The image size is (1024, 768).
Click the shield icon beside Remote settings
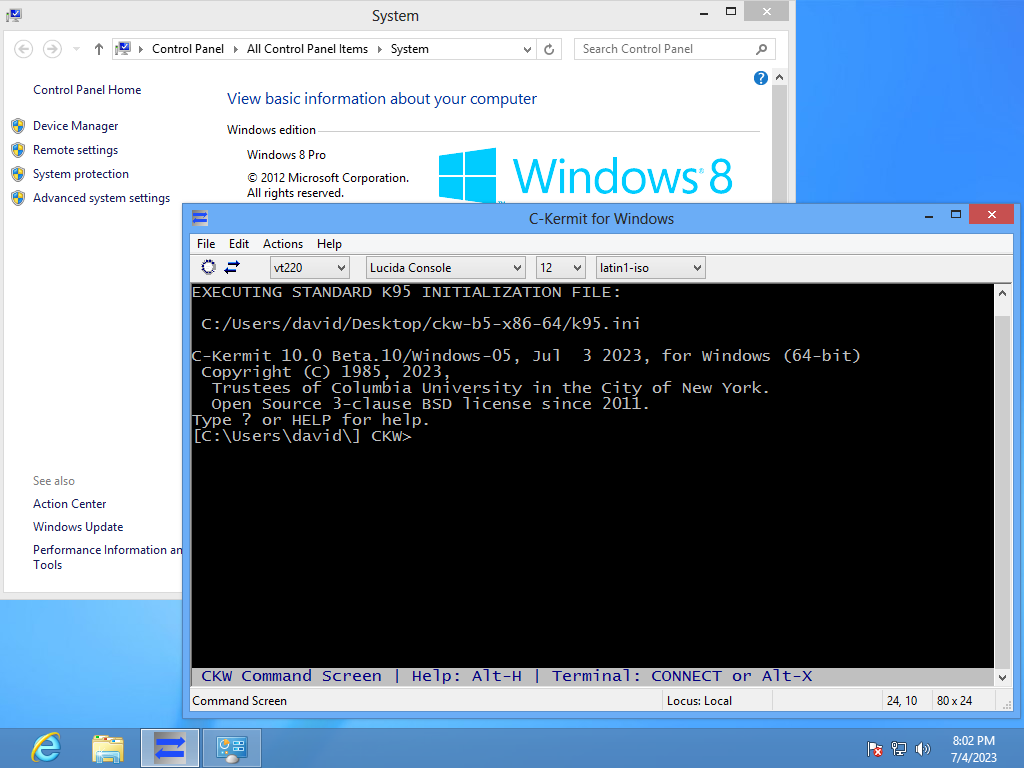tap(18, 150)
